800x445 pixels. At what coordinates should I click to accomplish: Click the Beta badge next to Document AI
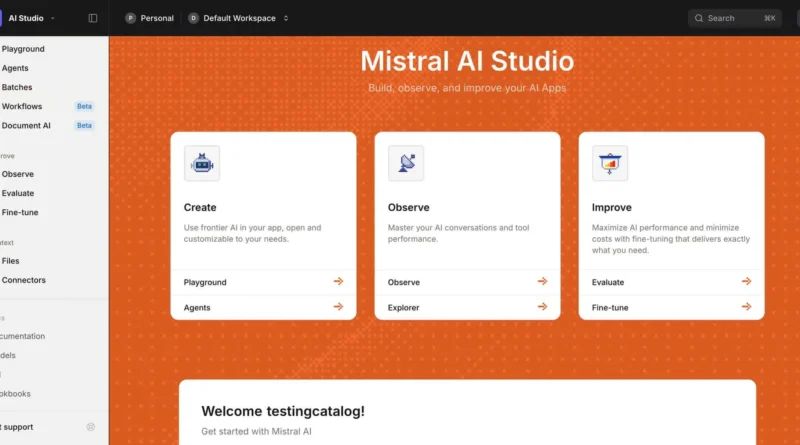[x=84, y=126]
